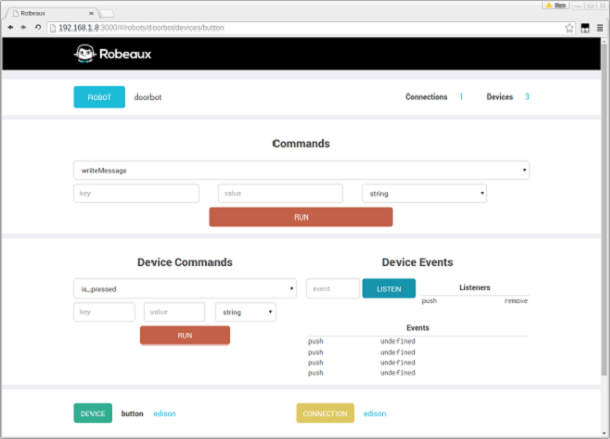Click scrollbar down arrow
The width and height of the screenshot is (610, 439).
point(604,433)
